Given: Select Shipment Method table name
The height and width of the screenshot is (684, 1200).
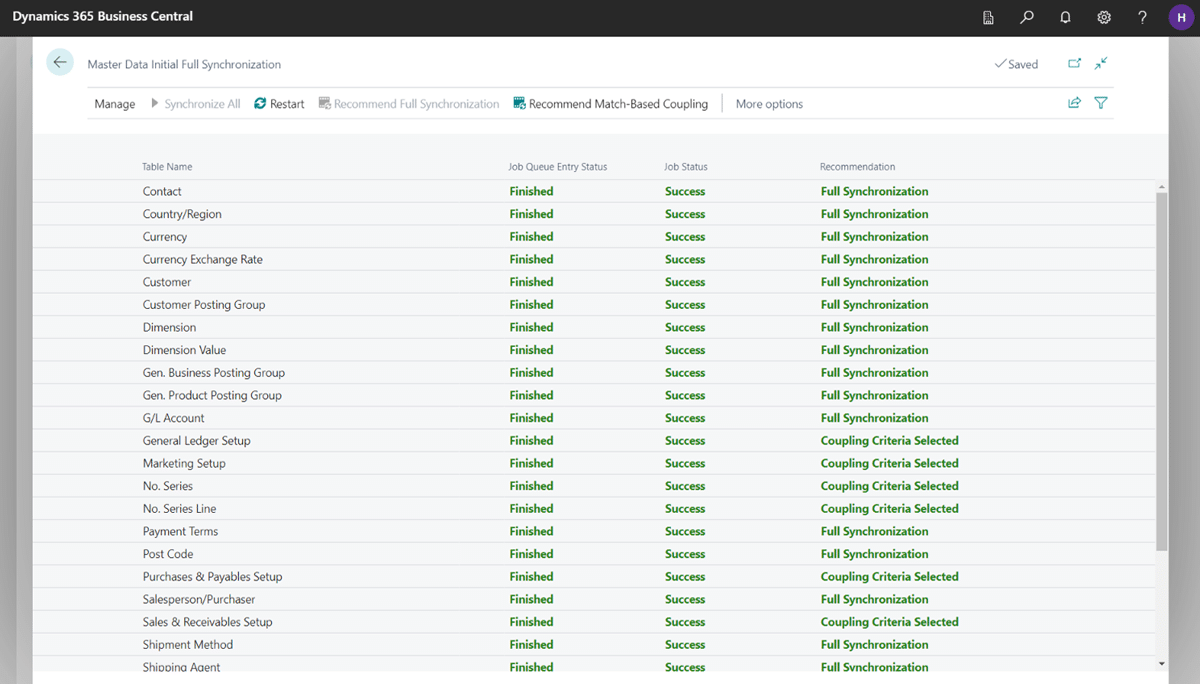Looking at the screenshot, I should (188, 645).
